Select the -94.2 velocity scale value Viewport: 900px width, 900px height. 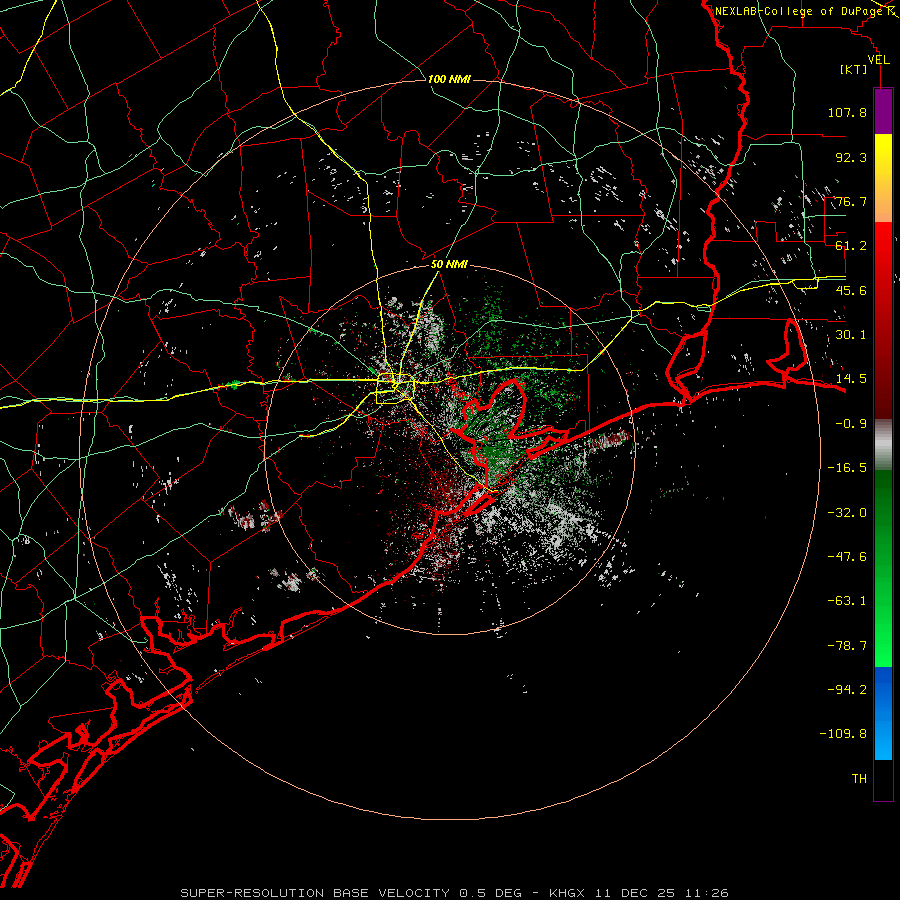click(847, 690)
